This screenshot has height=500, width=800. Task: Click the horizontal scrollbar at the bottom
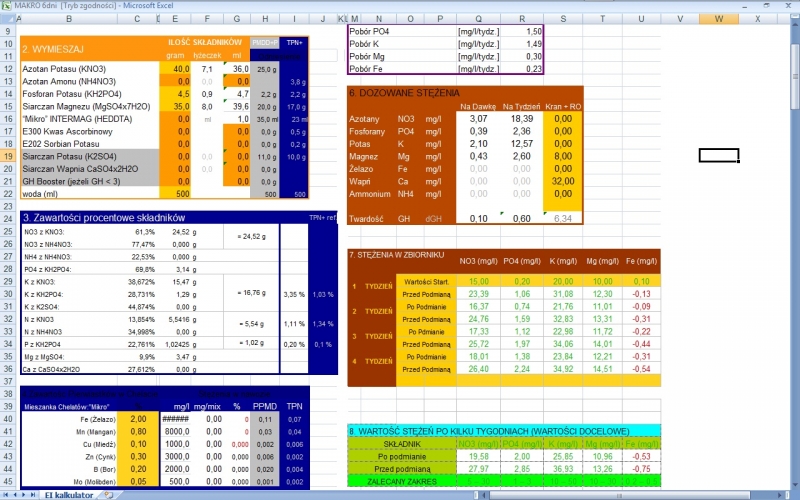620,495
